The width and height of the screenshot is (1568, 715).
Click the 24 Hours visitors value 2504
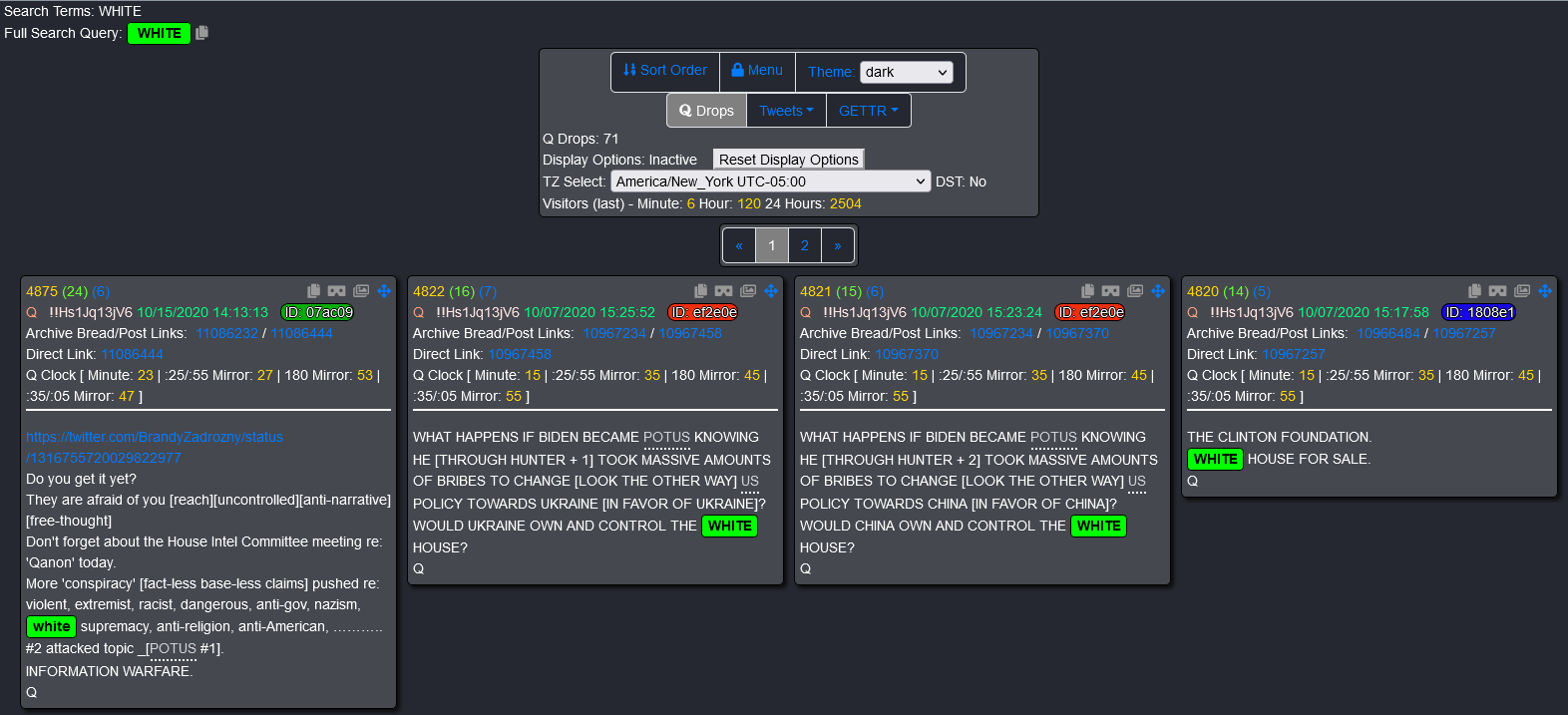click(x=846, y=203)
